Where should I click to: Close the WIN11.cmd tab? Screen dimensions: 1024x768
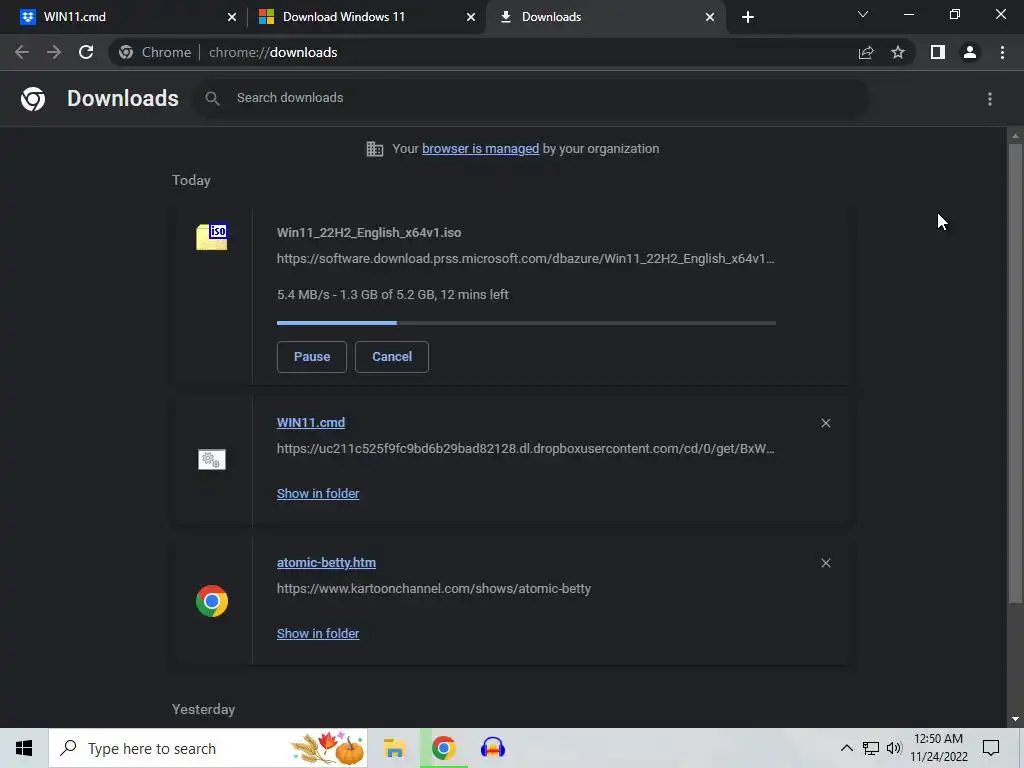[232, 17]
